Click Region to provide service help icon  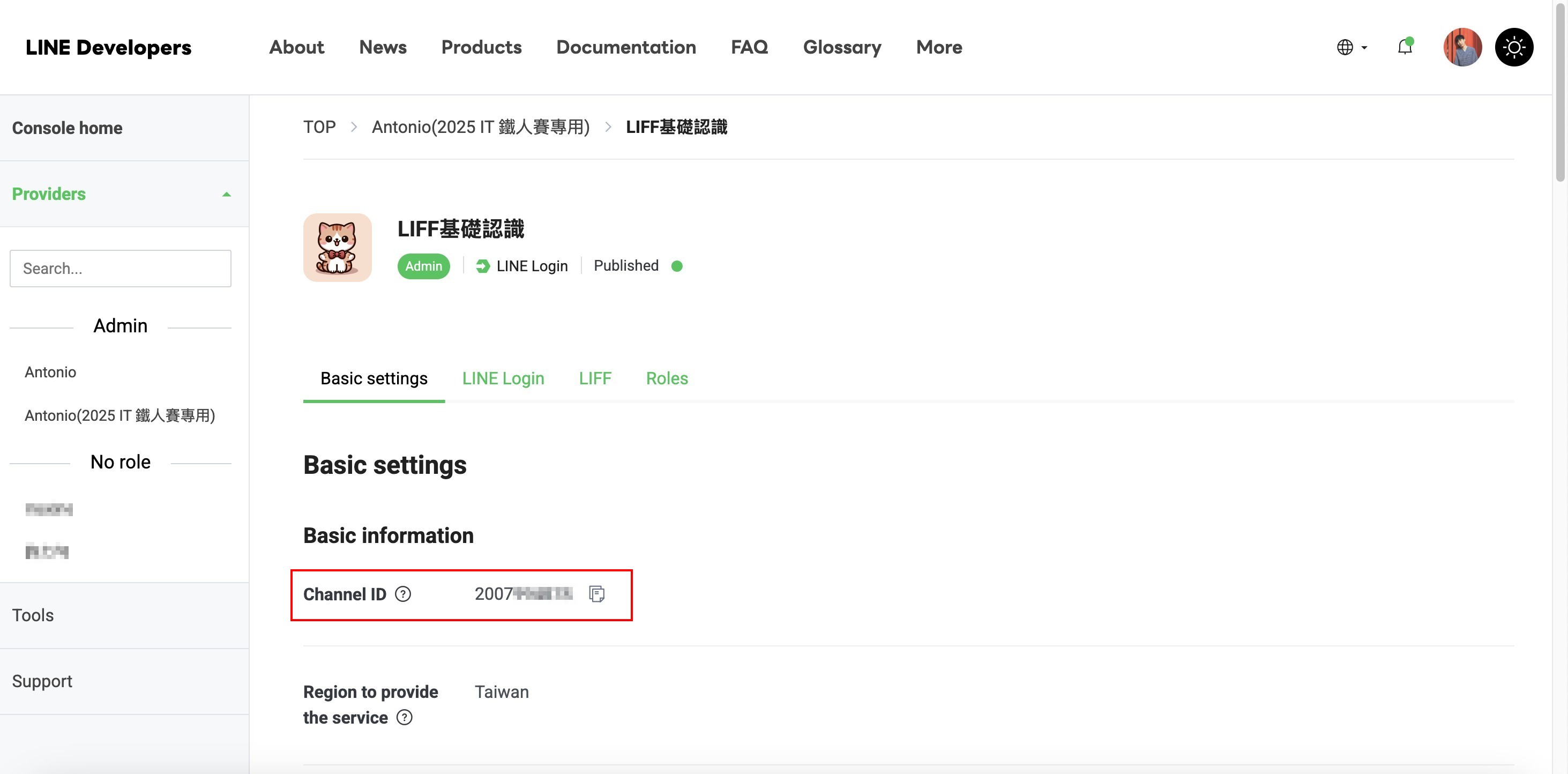(404, 717)
